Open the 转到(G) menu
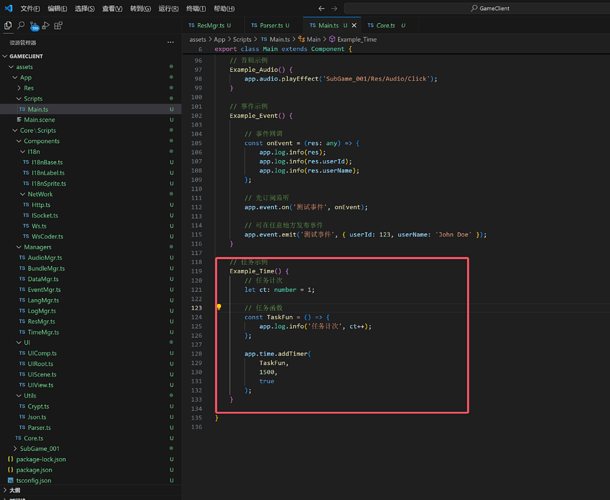 point(140,9)
